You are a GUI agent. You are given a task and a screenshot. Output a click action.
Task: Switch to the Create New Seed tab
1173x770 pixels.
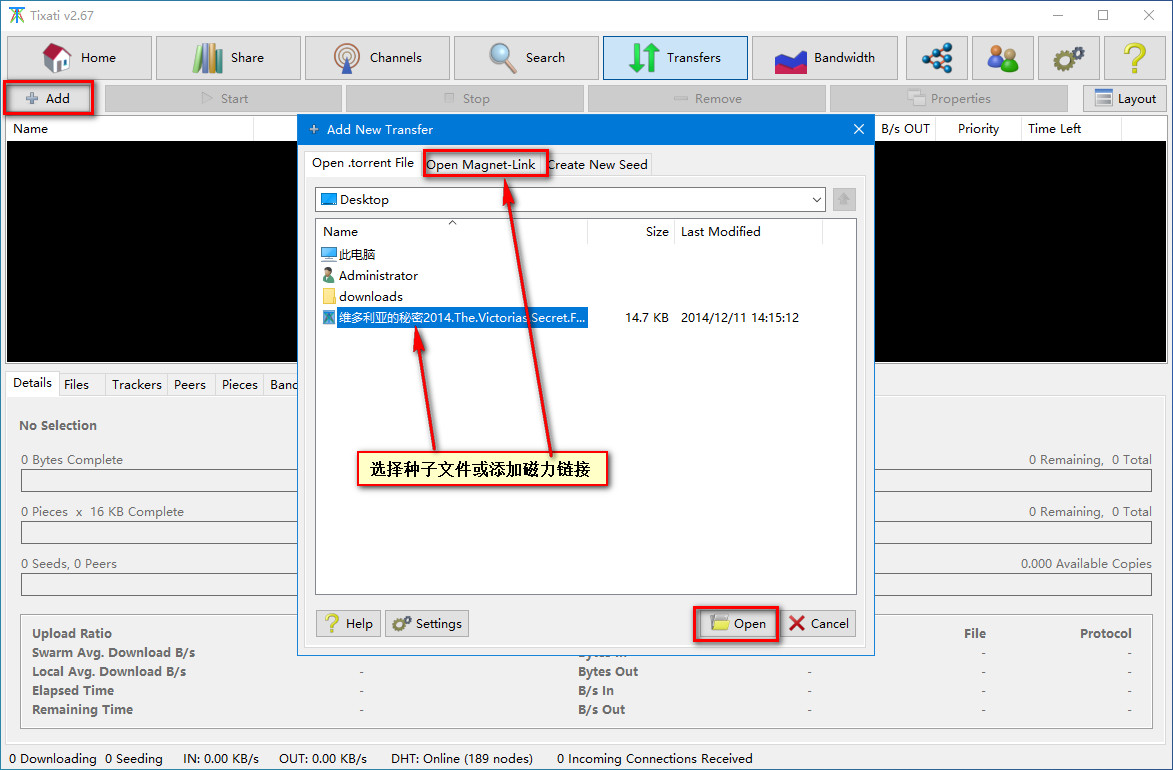click(597, 165)
